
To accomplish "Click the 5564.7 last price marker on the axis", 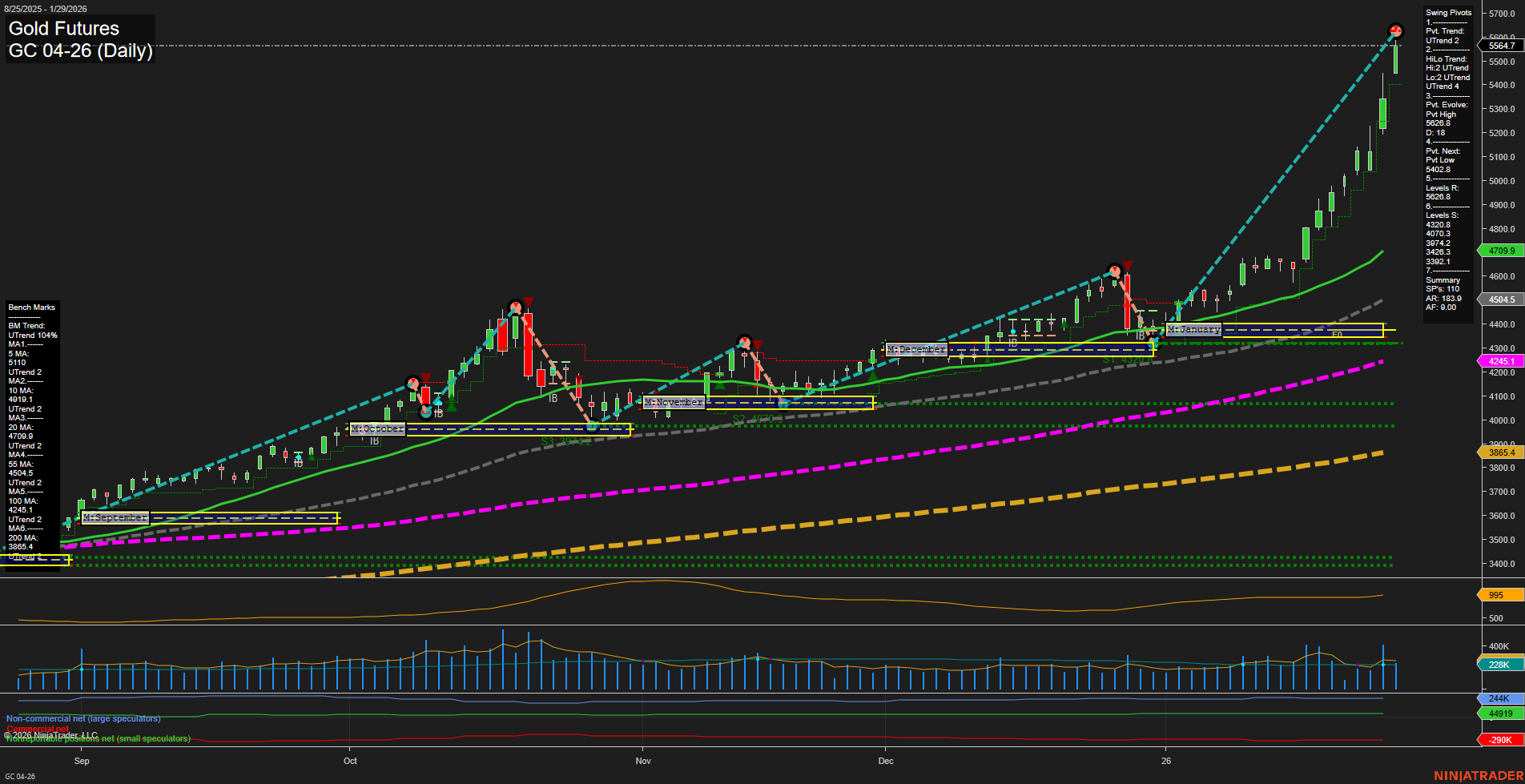I will point(1499,46).
